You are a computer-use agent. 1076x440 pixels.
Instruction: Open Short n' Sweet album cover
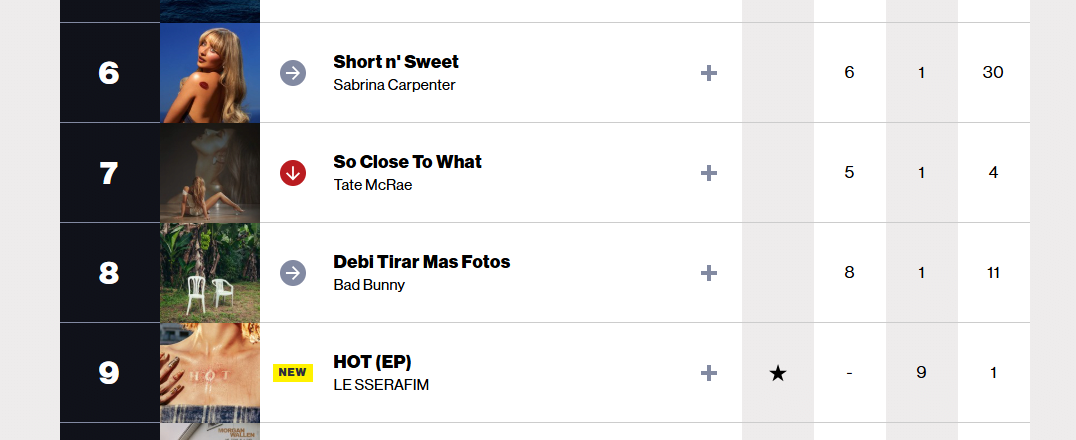tap(210, 73)
